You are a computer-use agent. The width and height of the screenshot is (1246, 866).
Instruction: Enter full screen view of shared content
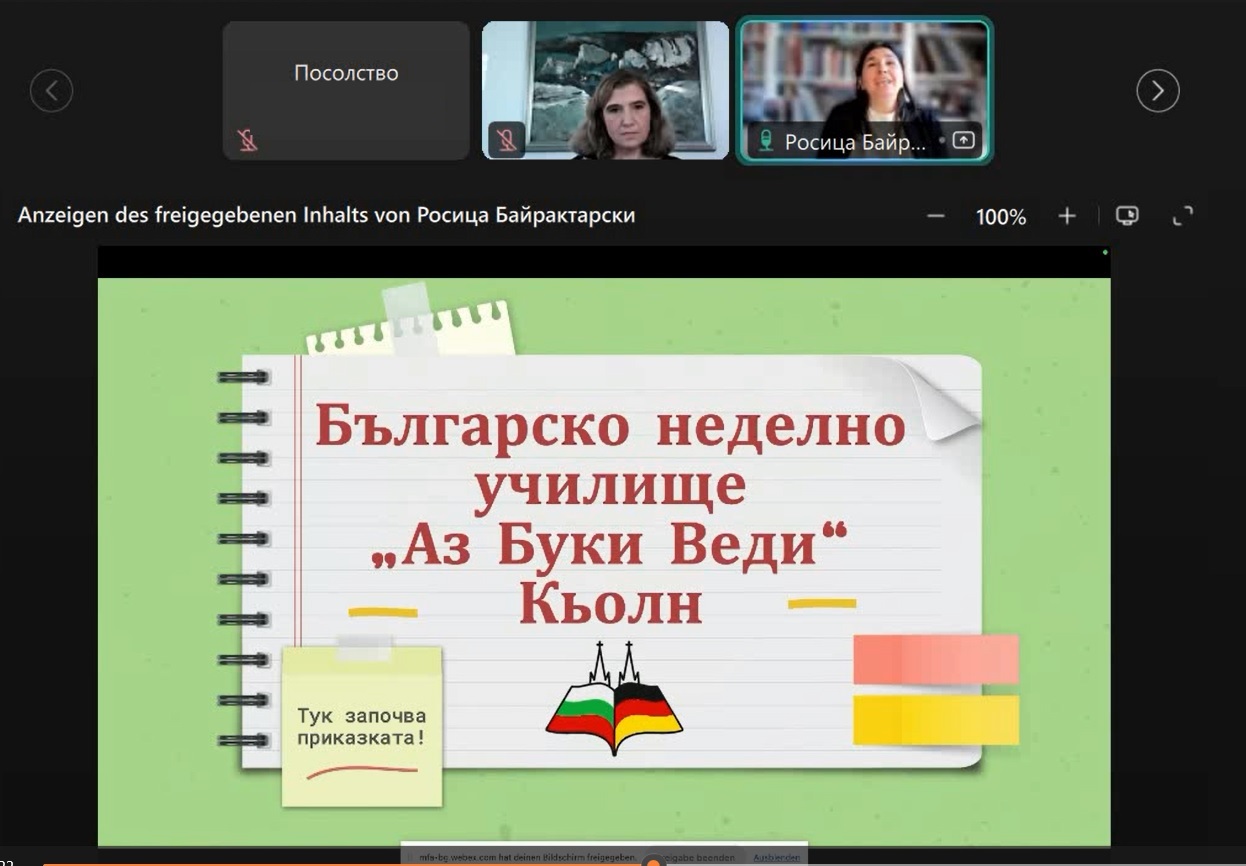tap(1183, 216)
